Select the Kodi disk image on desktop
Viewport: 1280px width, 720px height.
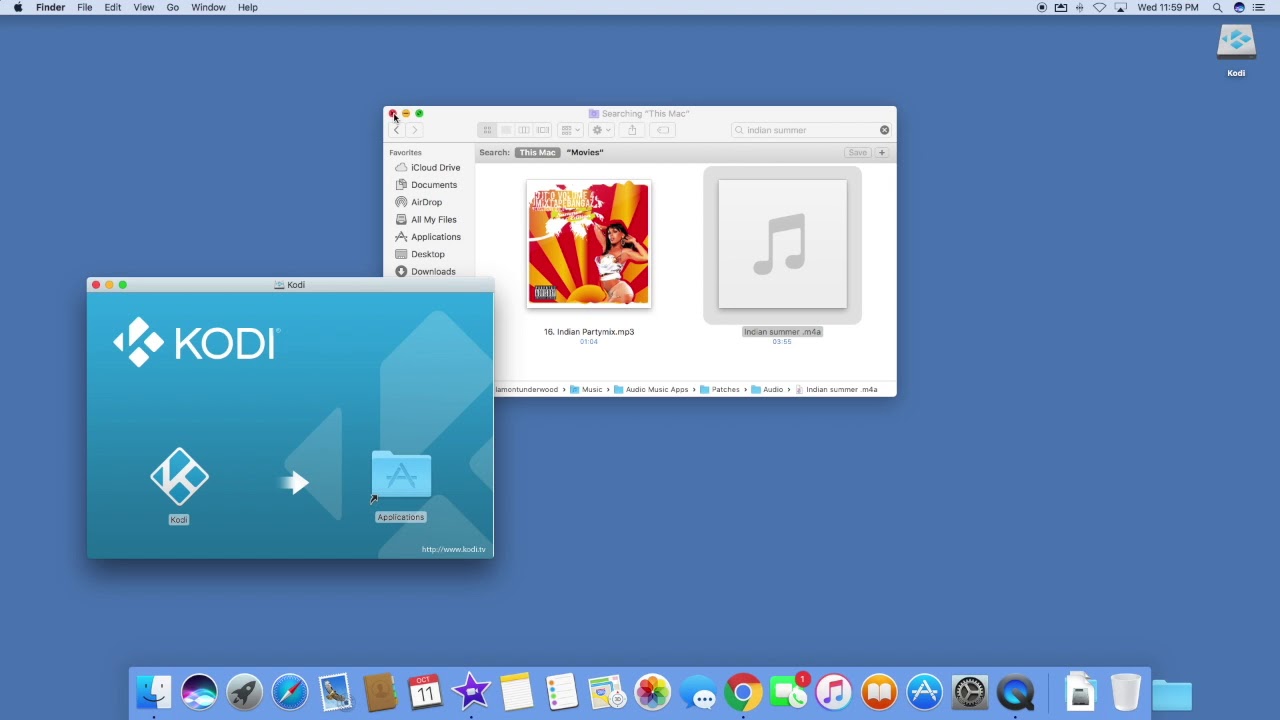1237,43
